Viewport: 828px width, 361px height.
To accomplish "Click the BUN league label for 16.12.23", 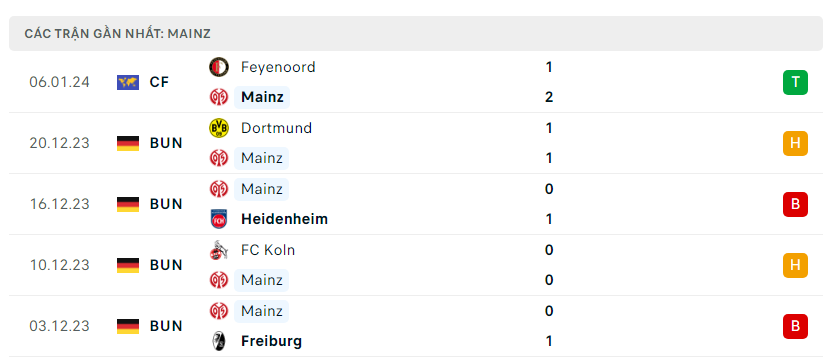I will (x=166, y=204).
